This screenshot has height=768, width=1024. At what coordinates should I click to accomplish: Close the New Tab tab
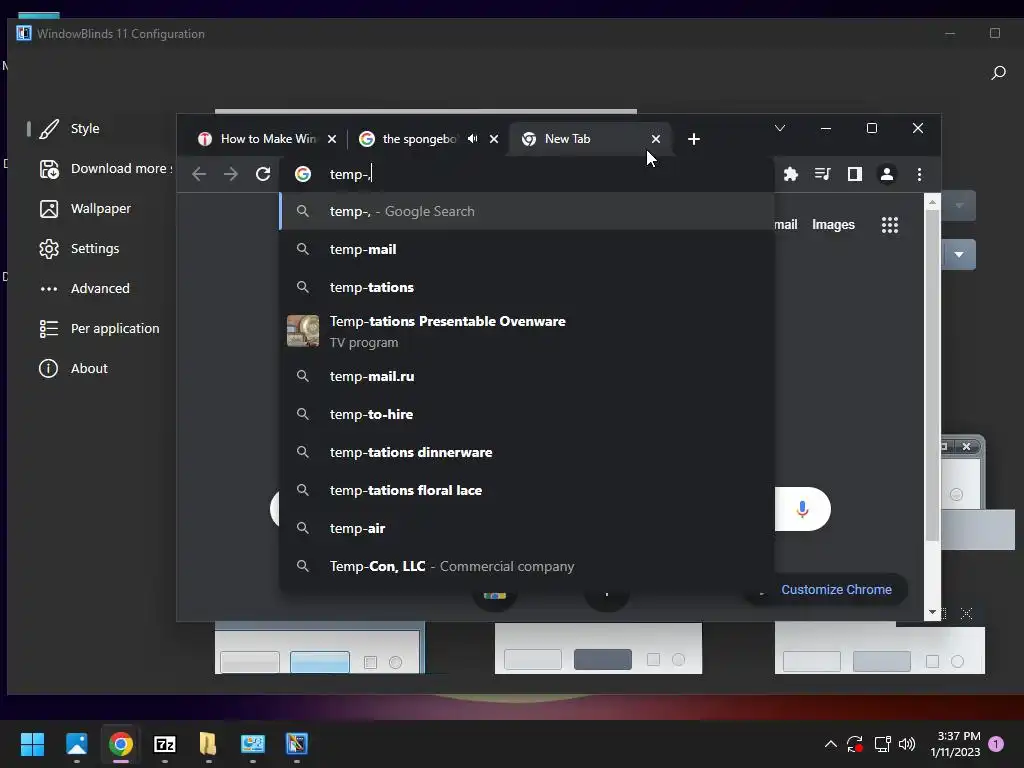point(656,138)
